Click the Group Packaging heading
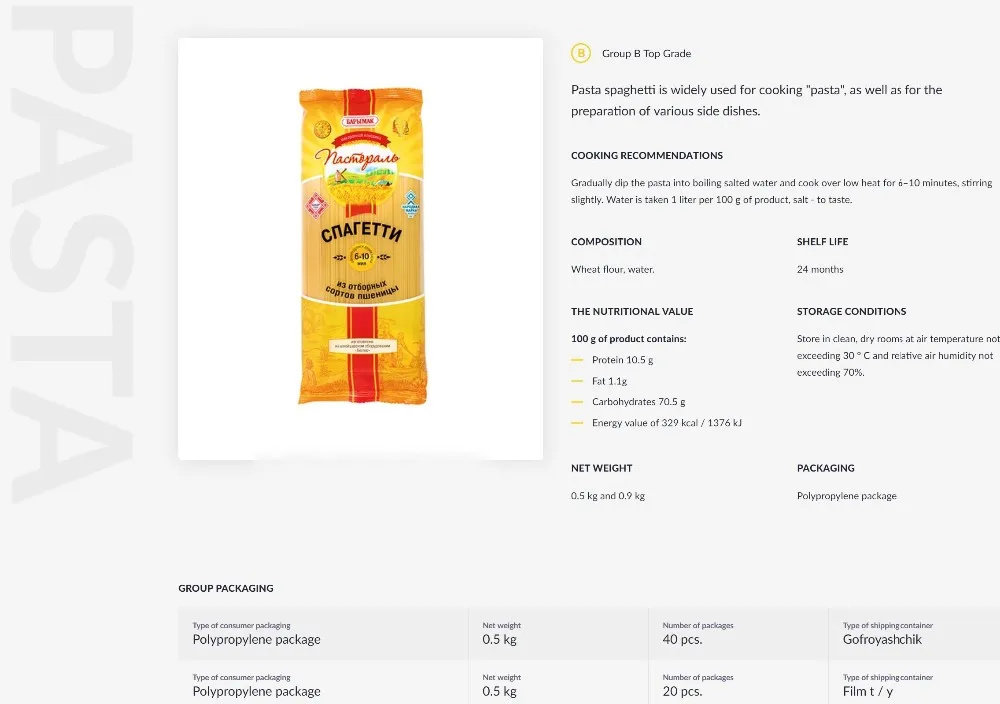This screenshot has width=1000, height=704. click(x=226, y=588)
